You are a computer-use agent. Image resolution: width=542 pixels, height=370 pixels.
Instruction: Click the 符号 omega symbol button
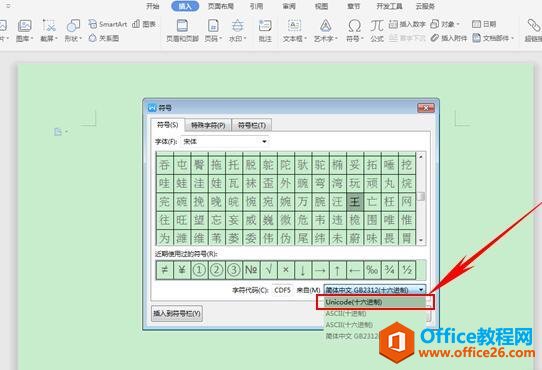pyautogui.click(x=355, y=30)
